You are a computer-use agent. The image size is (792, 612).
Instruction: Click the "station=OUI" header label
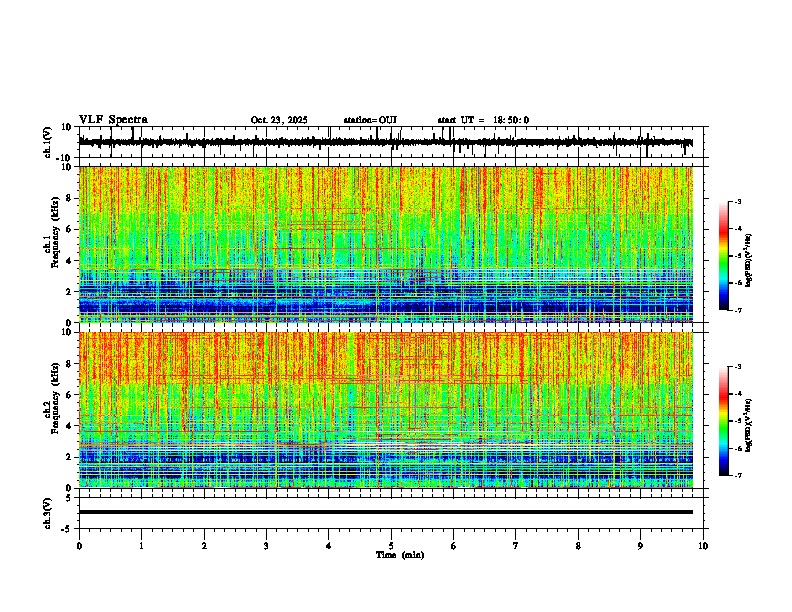[x=370, y=120]
